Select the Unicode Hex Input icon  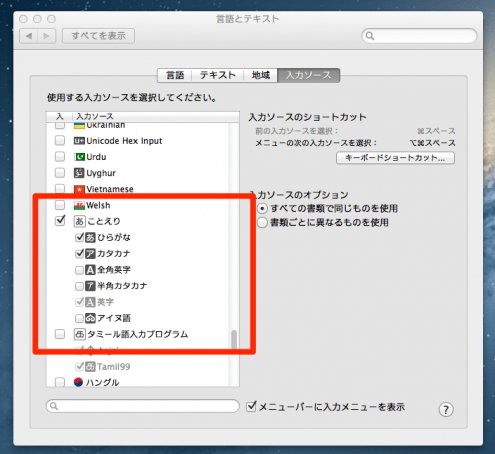(79, 141)
